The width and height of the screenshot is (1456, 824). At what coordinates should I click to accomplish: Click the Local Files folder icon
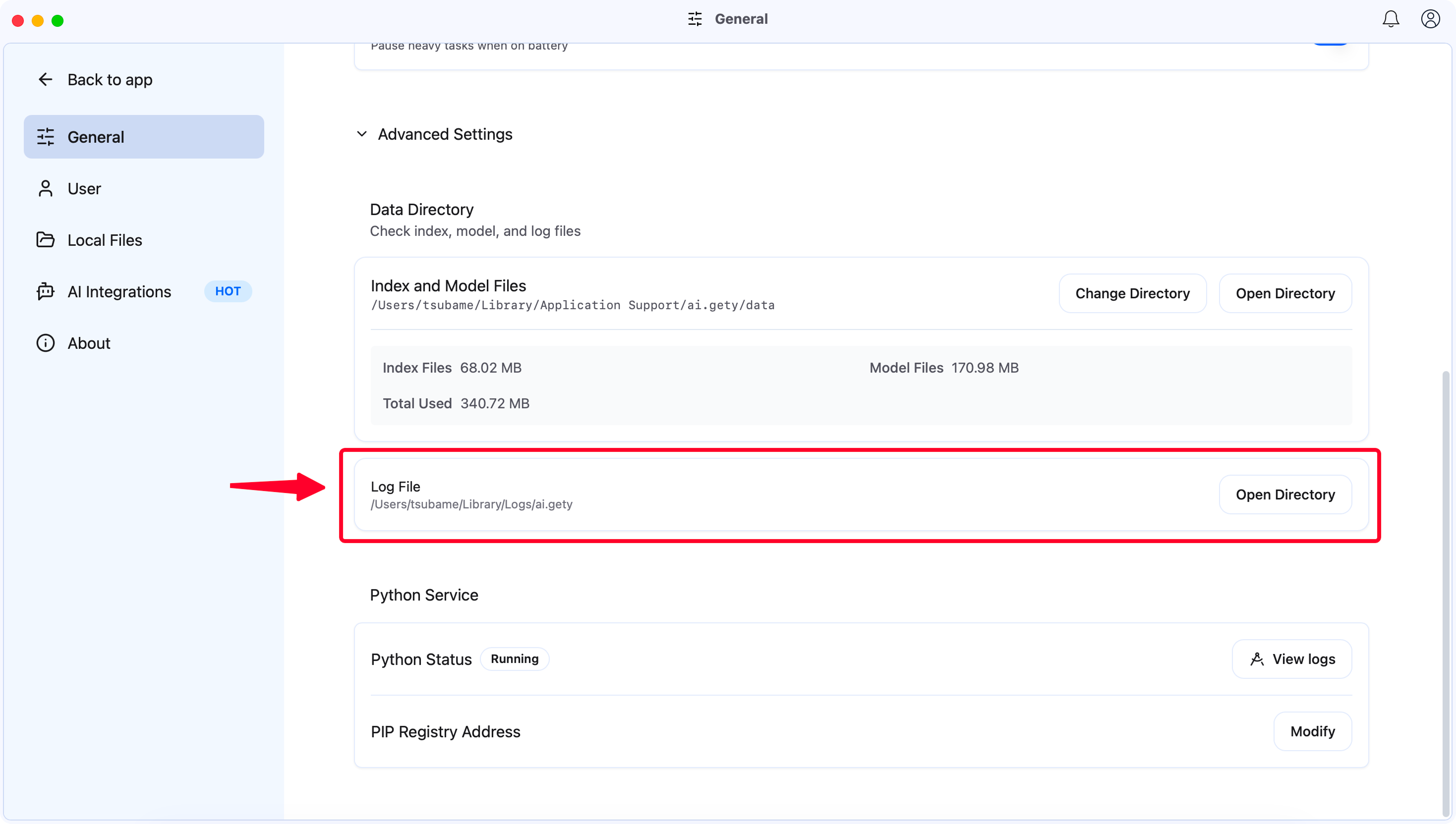click(x=45, y=240)
